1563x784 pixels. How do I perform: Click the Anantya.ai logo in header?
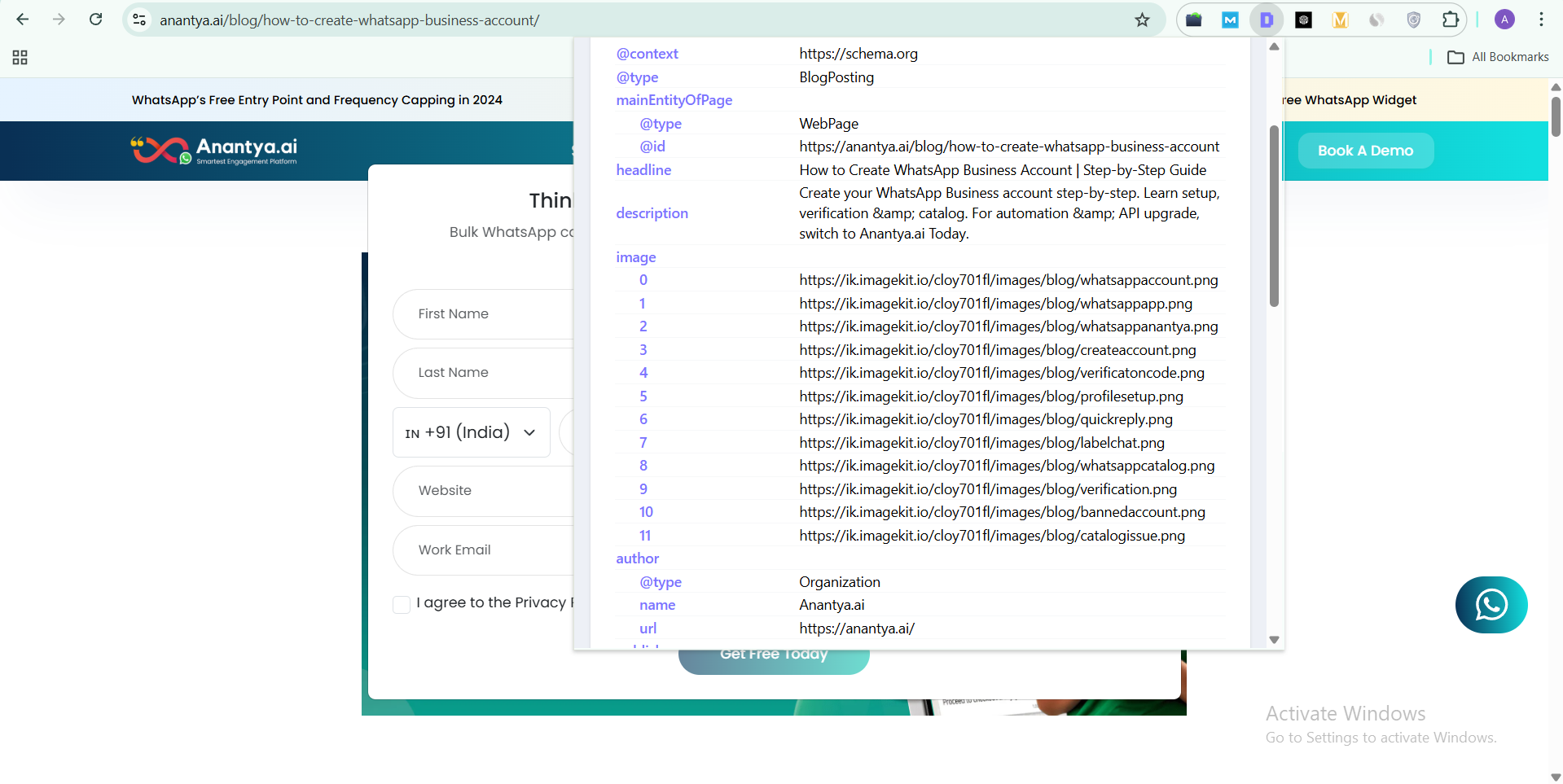pos(214,151)
